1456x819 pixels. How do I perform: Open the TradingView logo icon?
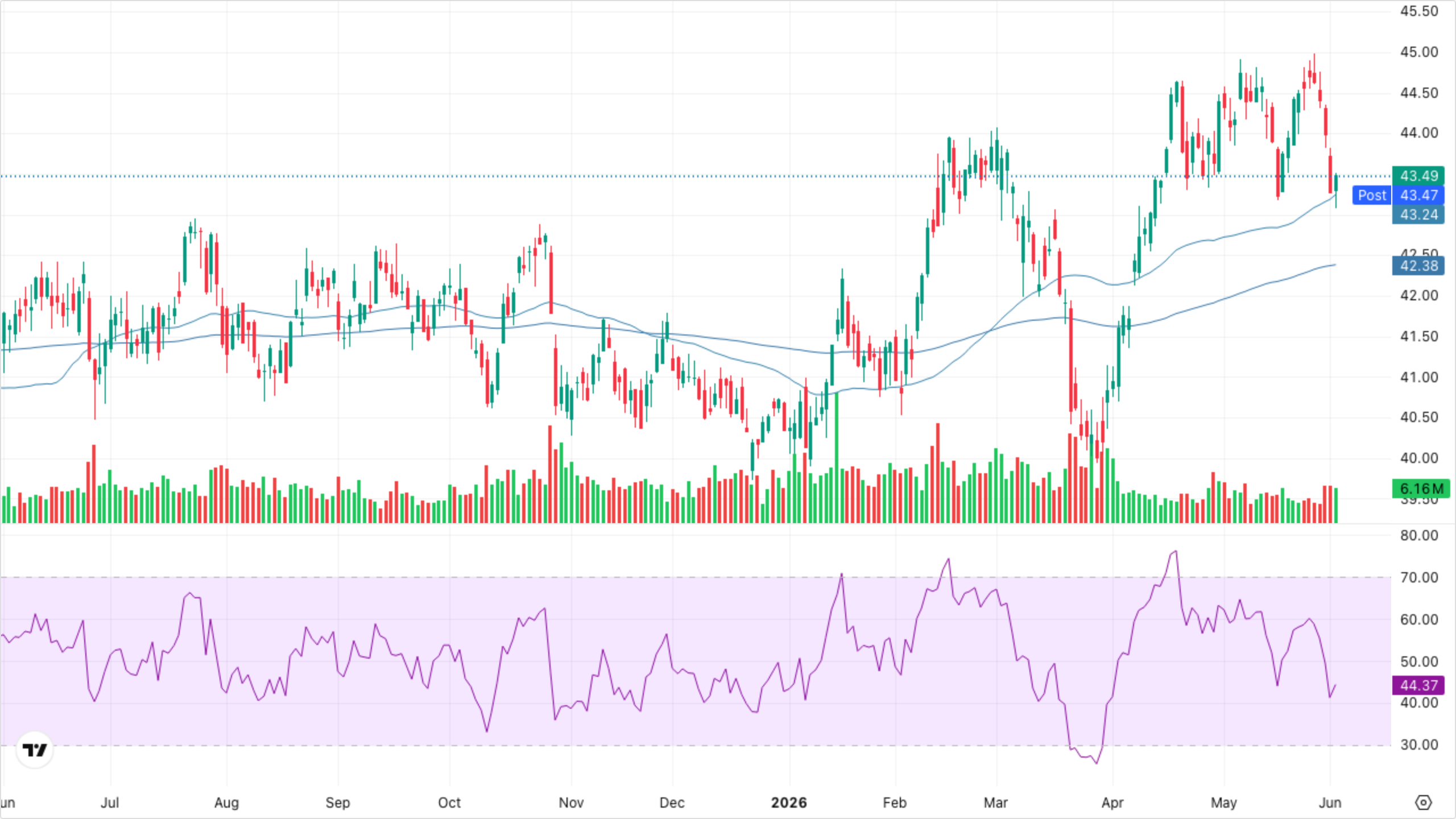coord(35,750)
